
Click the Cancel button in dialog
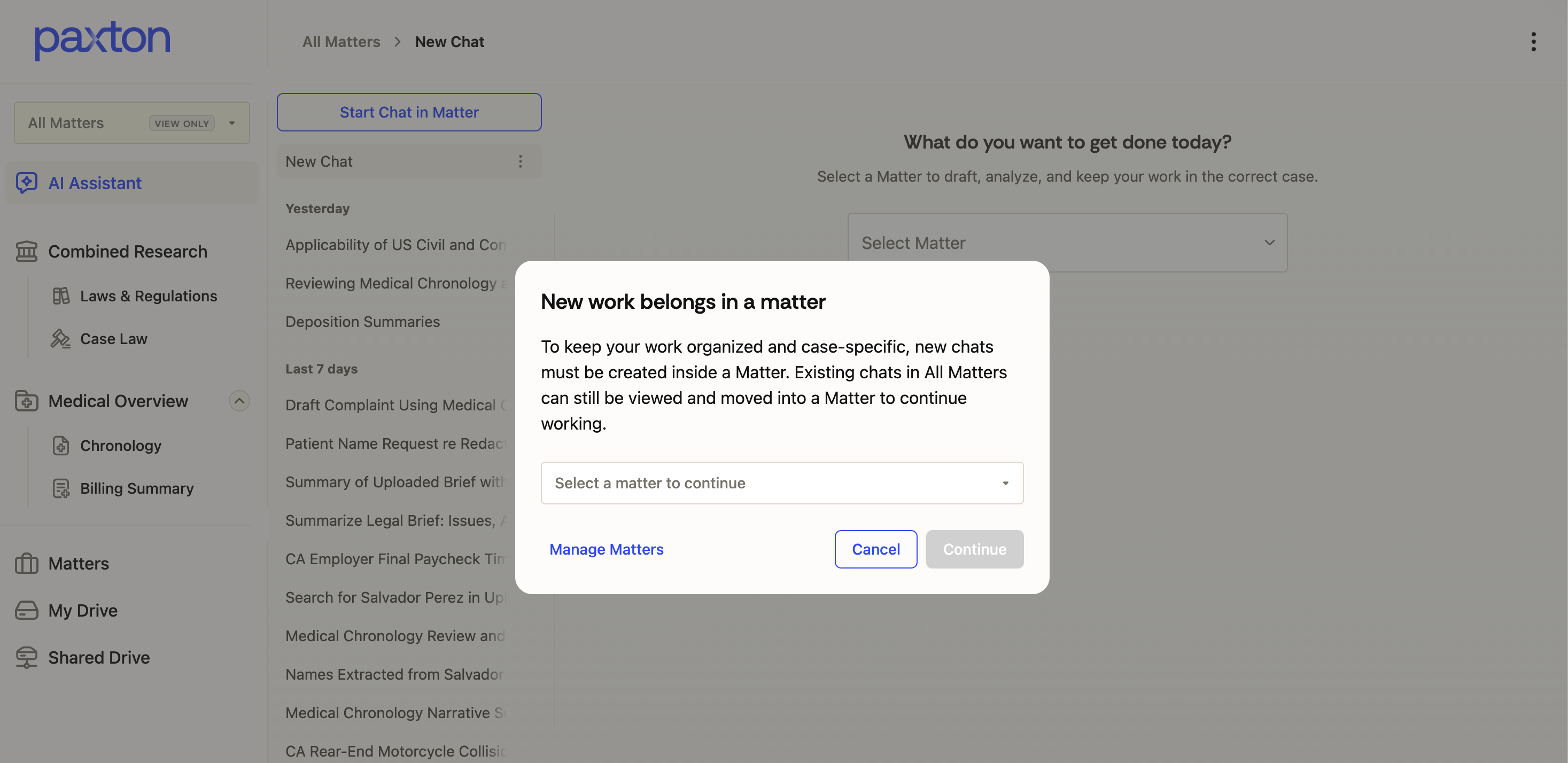pyautogui.click(x=875, y=549)
